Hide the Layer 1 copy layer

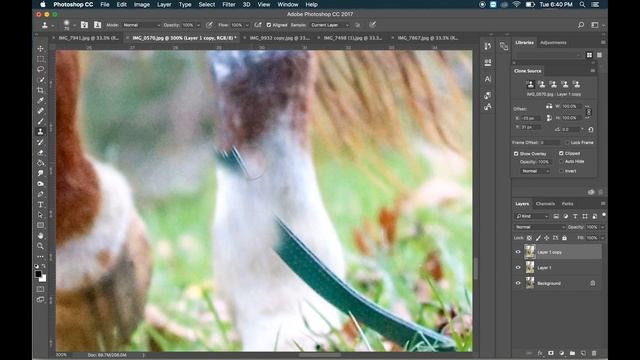click(518, 252)
